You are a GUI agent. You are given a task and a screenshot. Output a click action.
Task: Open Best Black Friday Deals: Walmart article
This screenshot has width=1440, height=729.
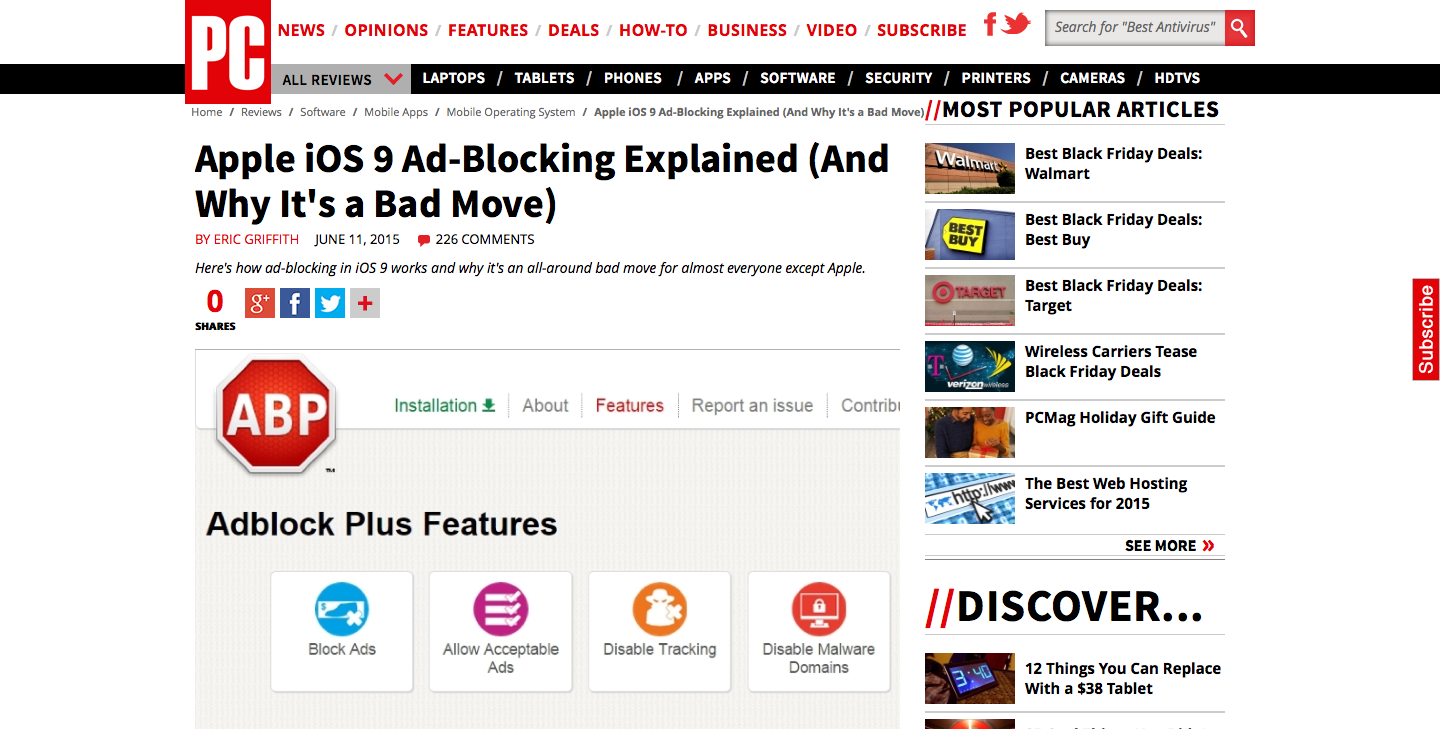click(1114, 164)
